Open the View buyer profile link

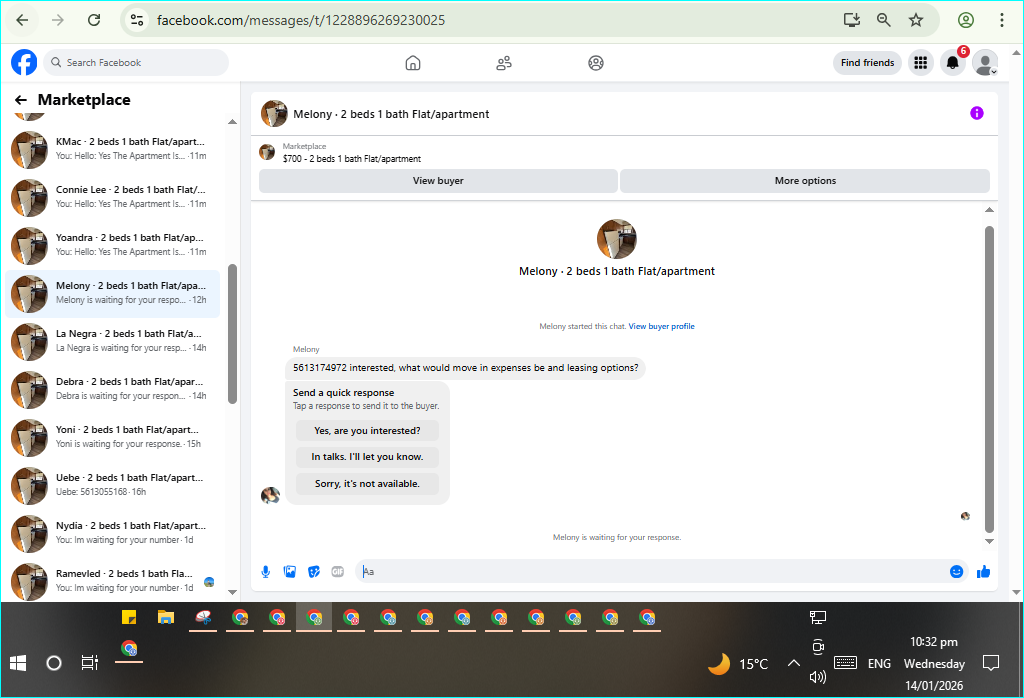(662, 326)
